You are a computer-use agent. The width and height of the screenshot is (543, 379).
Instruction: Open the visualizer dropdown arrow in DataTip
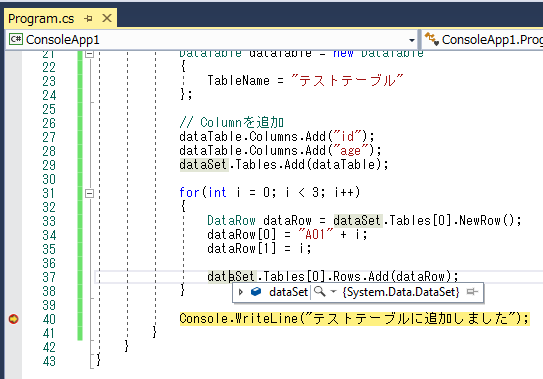[x=333, y=292]
